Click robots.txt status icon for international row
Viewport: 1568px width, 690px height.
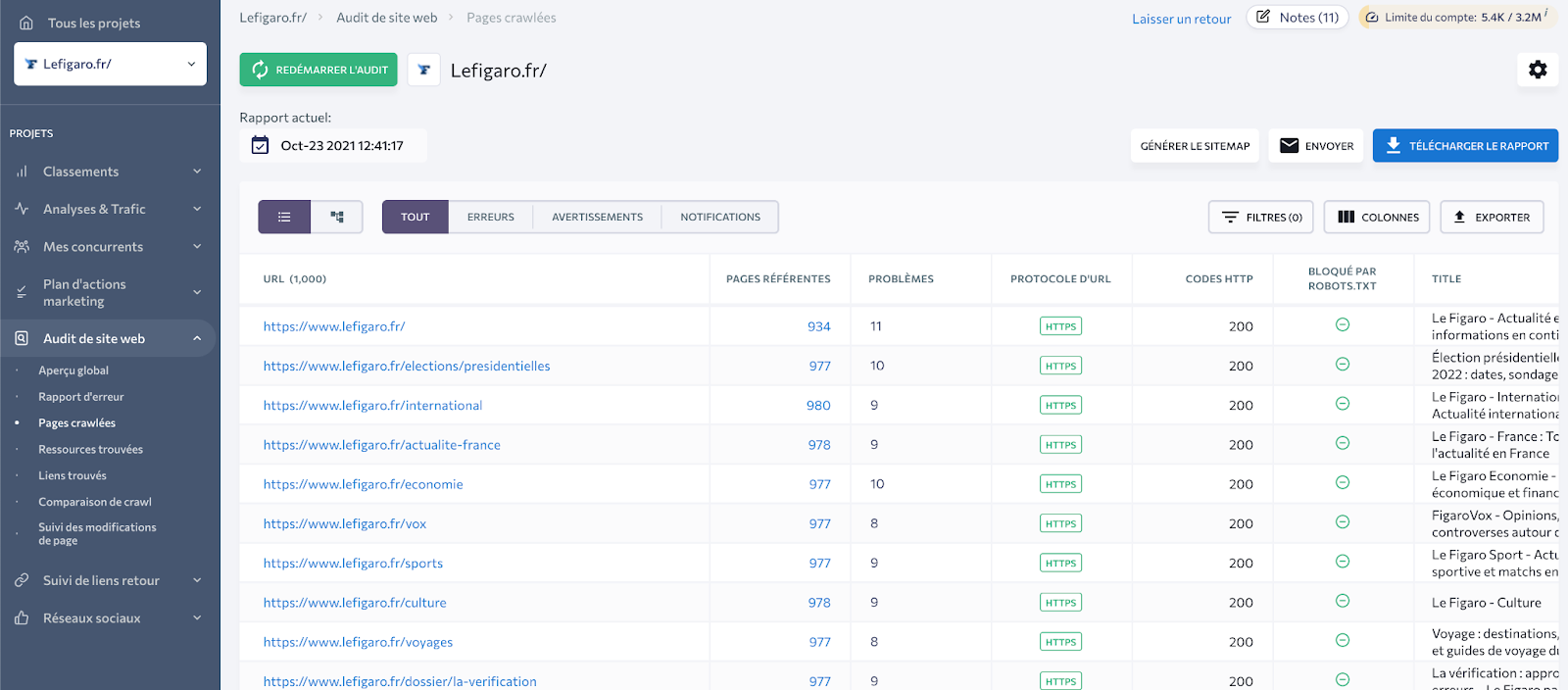coord(1343,403)
